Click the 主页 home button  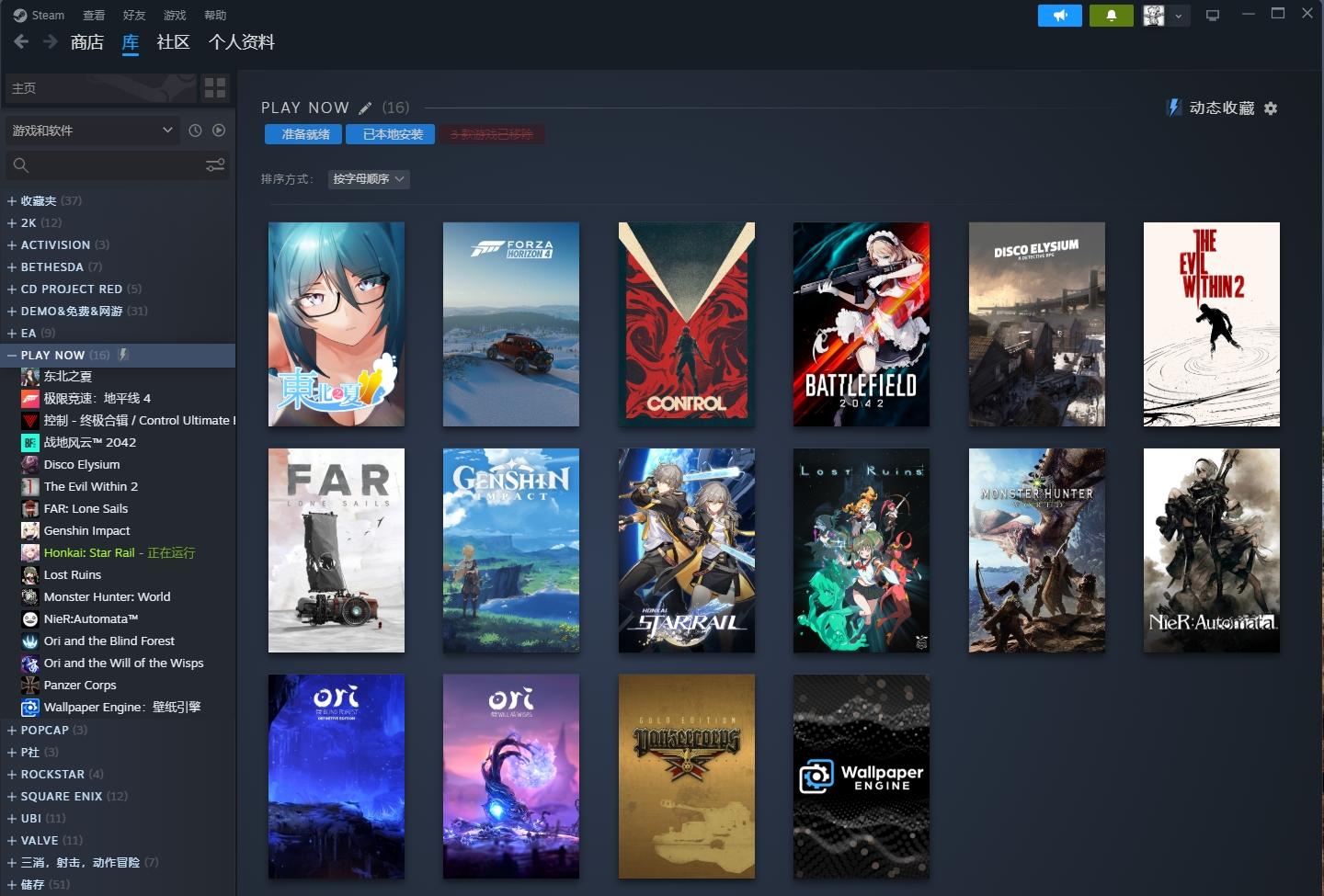100,88
